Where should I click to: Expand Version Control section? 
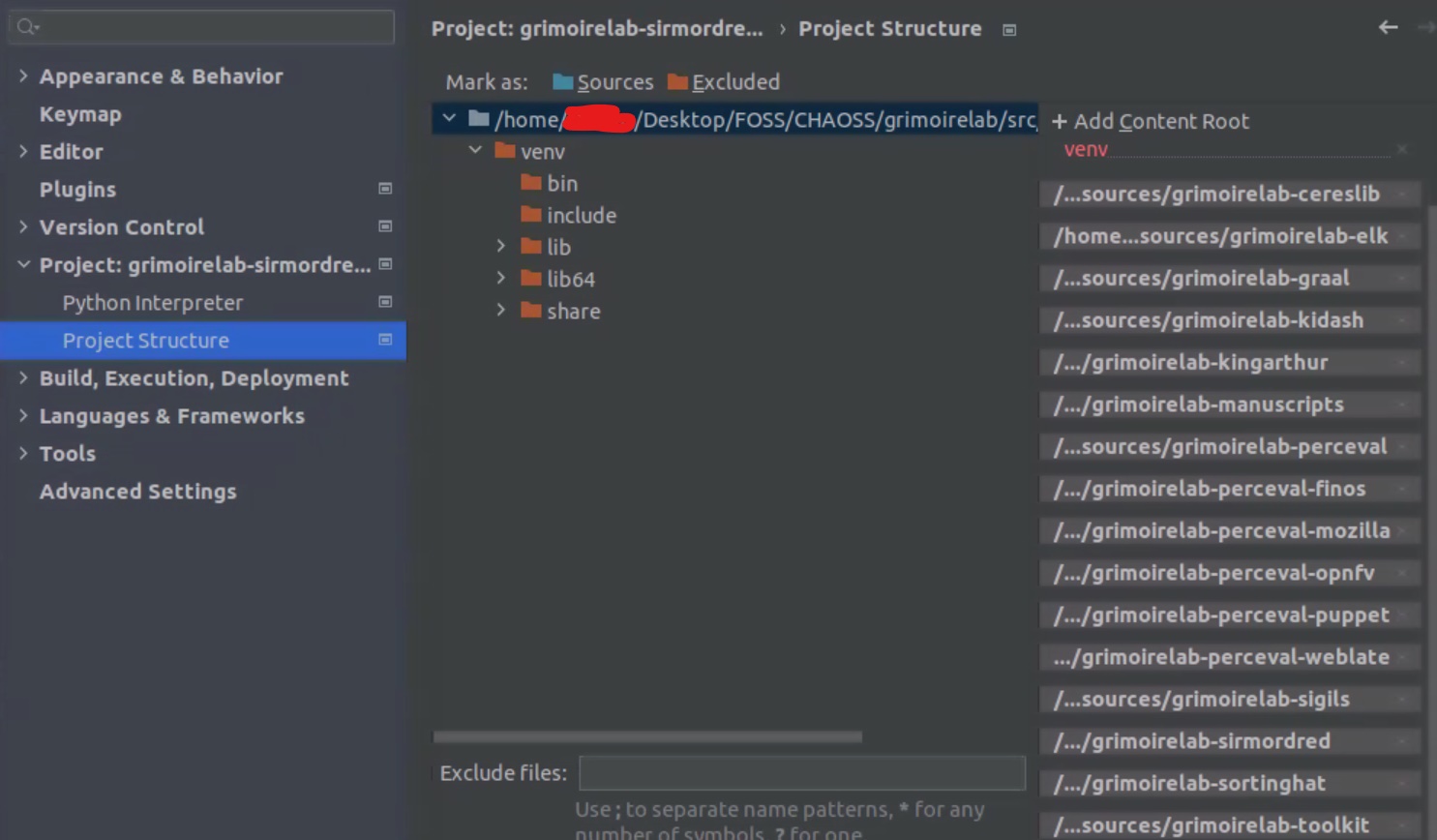click(23, 226)
